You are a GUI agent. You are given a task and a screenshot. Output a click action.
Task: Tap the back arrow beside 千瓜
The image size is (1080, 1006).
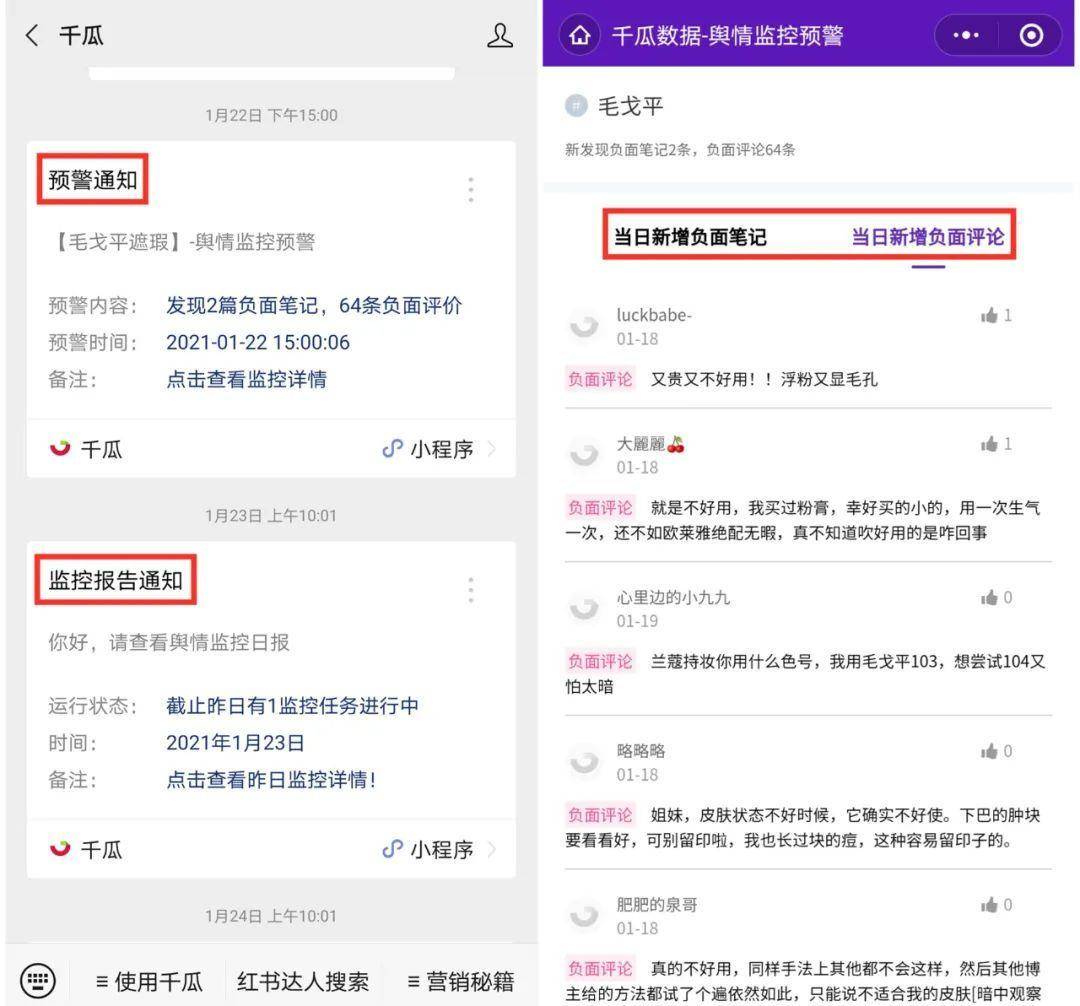pyautogui.click(x=32, y=35)
